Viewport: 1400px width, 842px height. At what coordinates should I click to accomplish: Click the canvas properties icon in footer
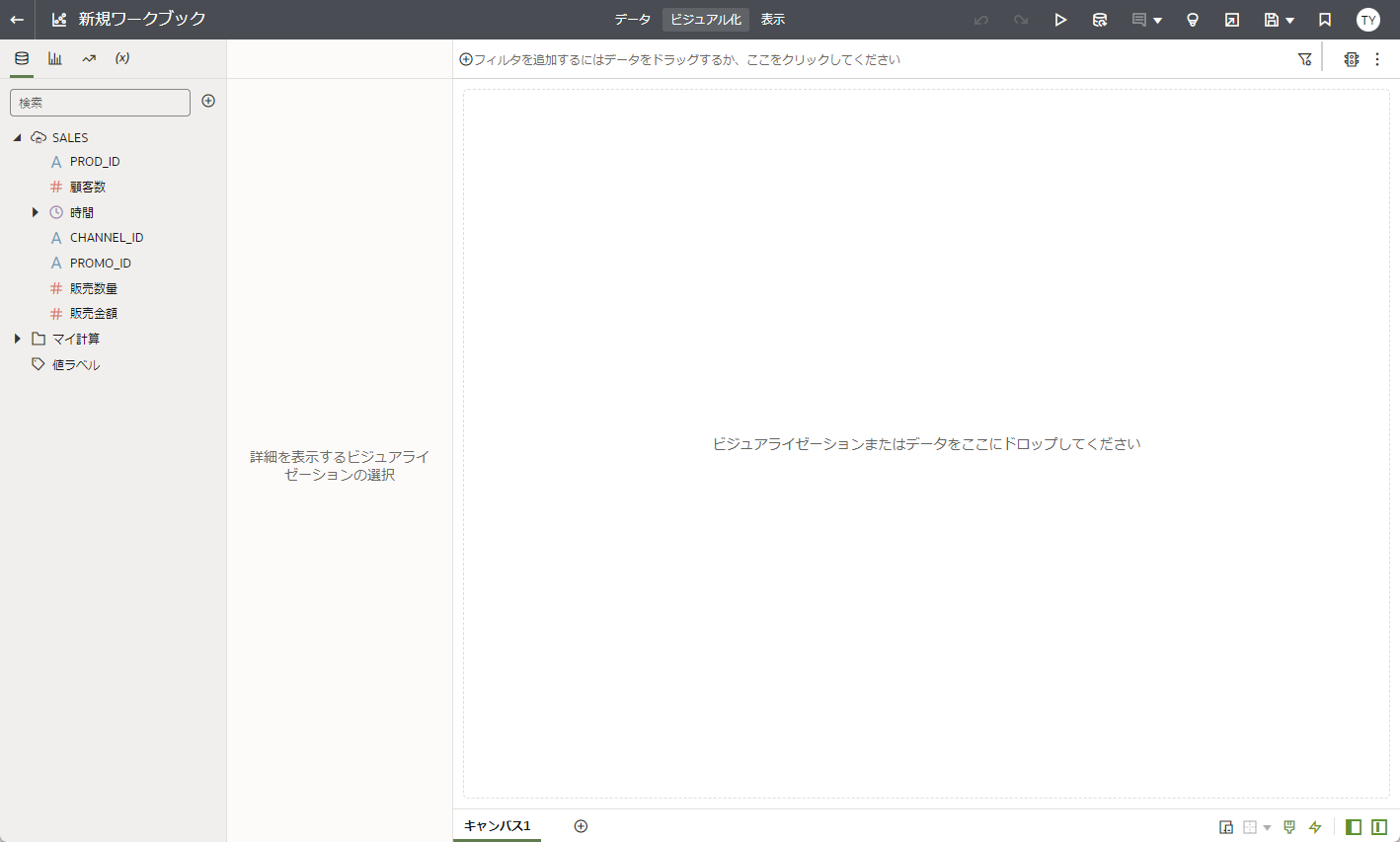click(x=1226, y=827)
